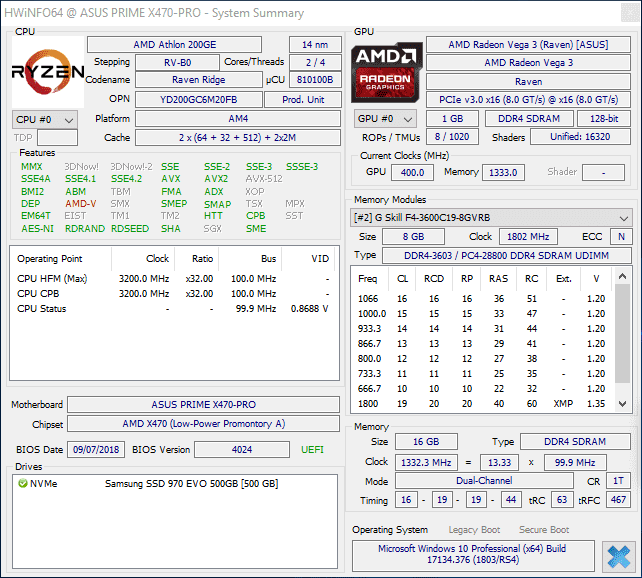Click the SME feature label
The image size is (642, 578).
(256, 228)
